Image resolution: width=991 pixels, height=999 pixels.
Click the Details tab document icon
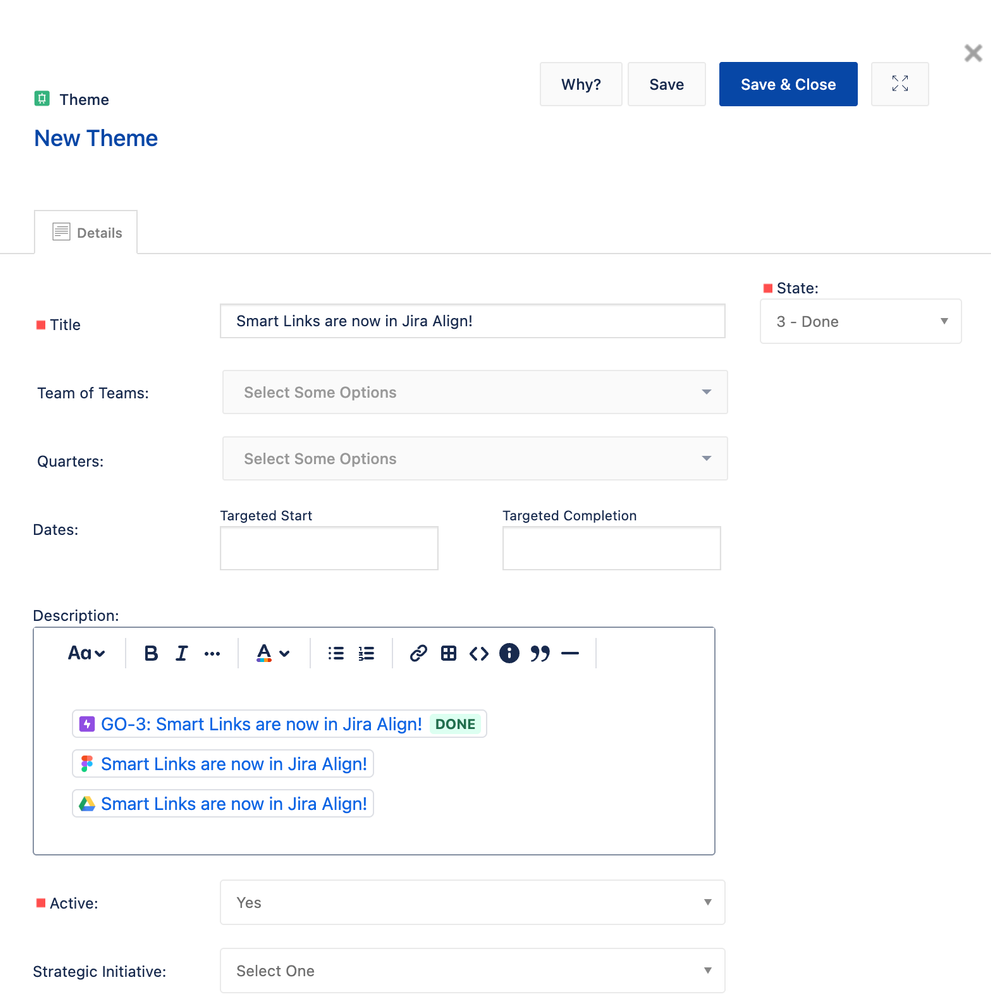pyautogui.click(x=61, y=232)
